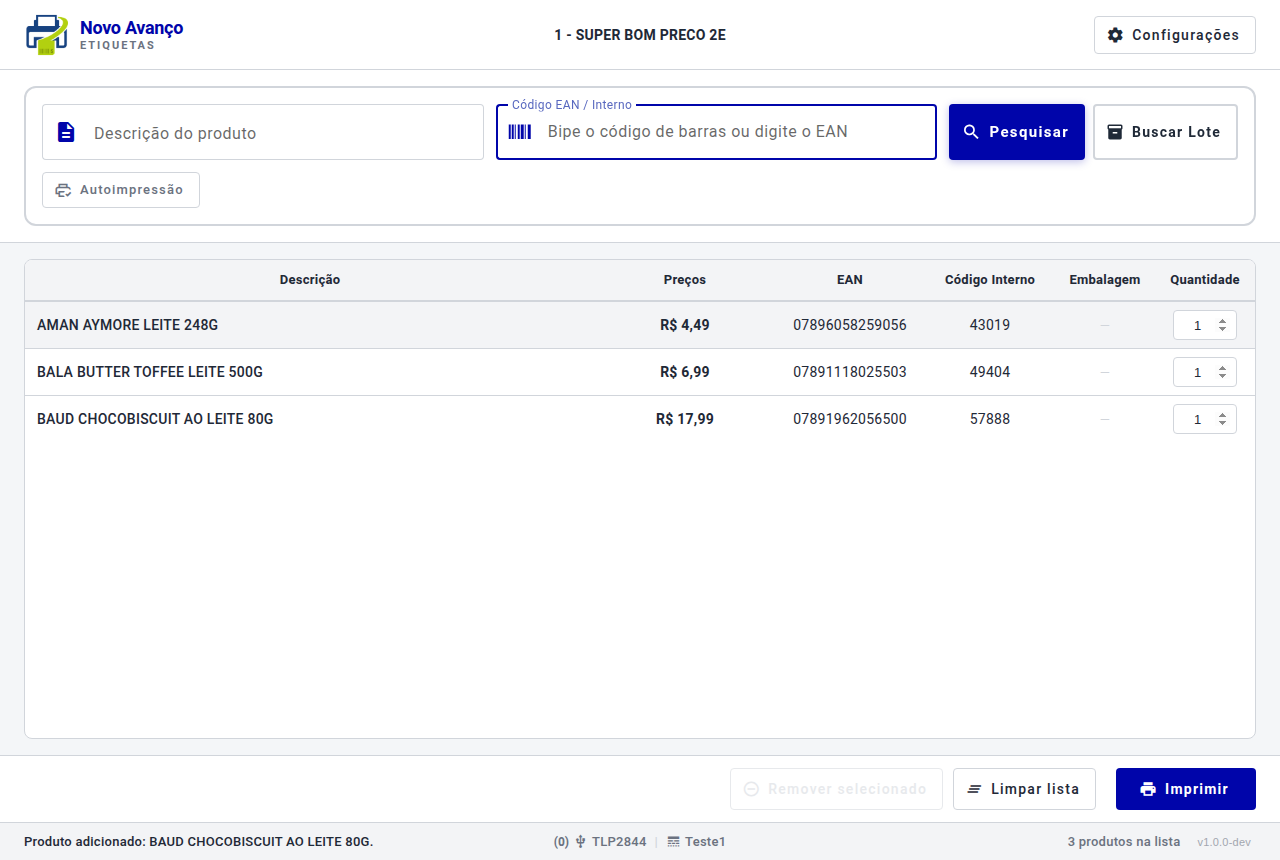The height and width of the screenshot is (860, 1280).
Task: Click internal code 57888
Action: click(x=990, y=419)
